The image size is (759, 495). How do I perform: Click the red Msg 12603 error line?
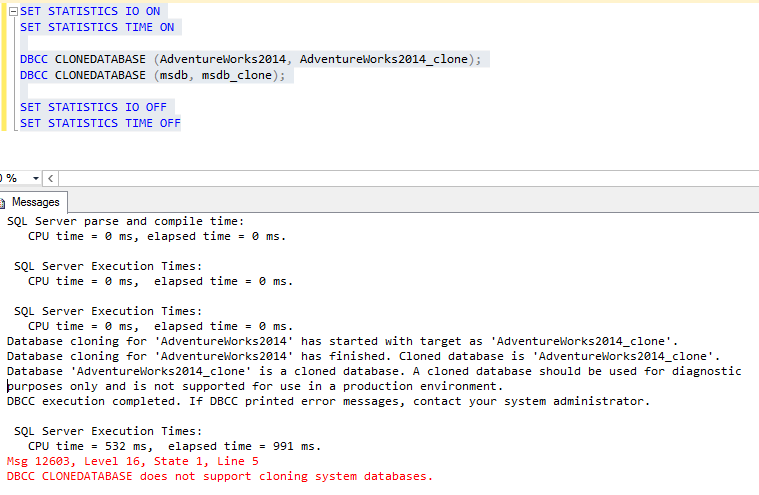(133, 461)
